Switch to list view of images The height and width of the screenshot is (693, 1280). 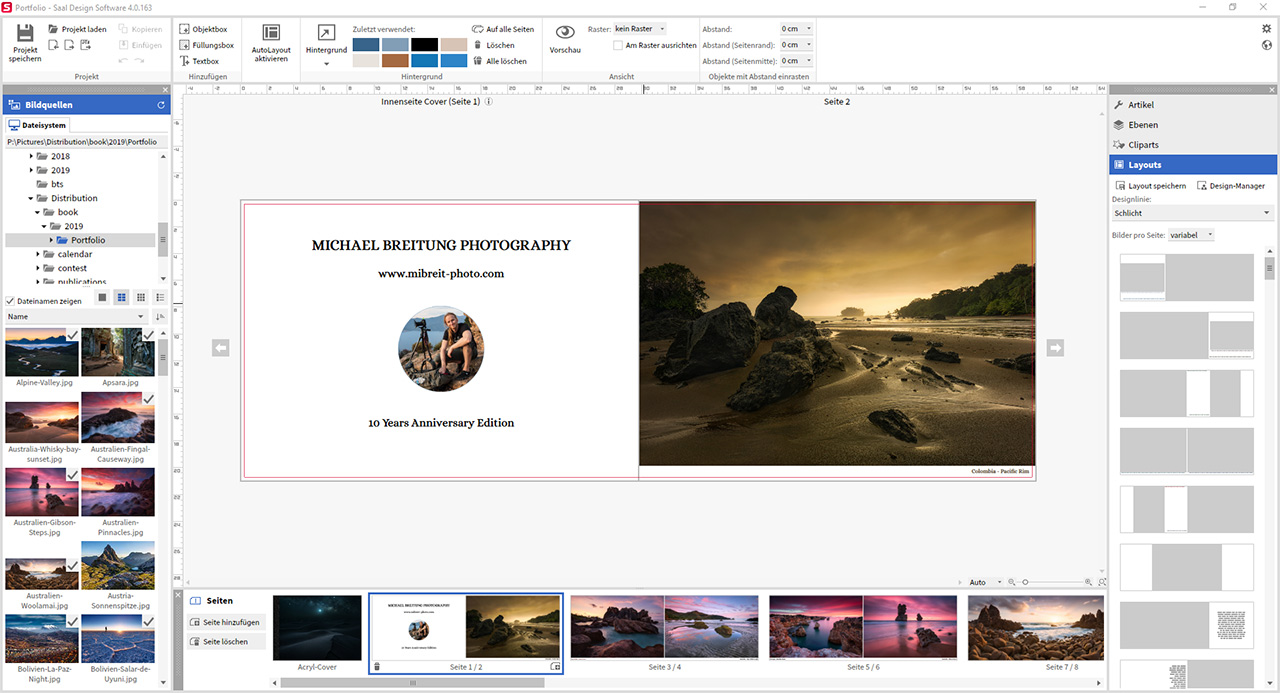160,298
